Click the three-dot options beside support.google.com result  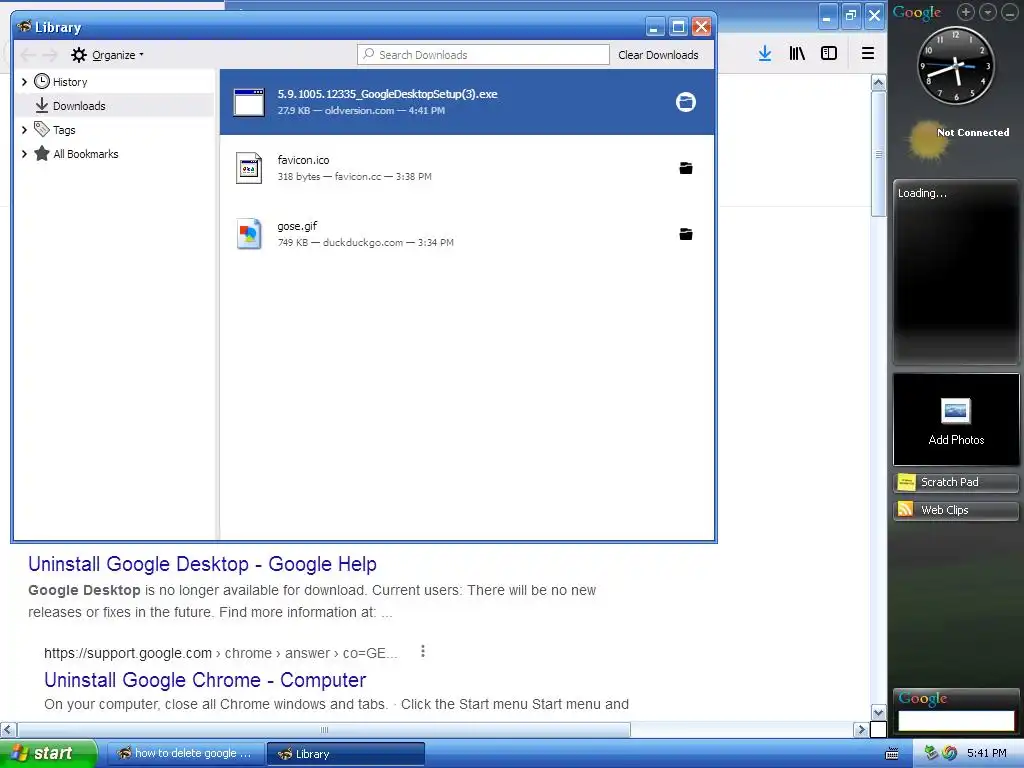[x=423, y=651]
